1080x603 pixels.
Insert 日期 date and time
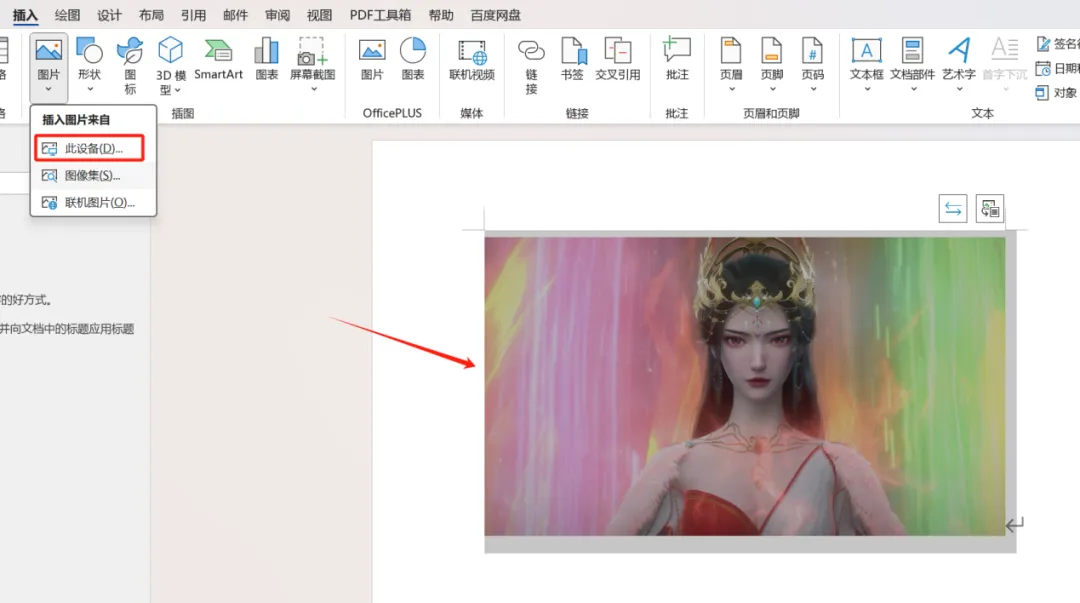(1057, 68)
